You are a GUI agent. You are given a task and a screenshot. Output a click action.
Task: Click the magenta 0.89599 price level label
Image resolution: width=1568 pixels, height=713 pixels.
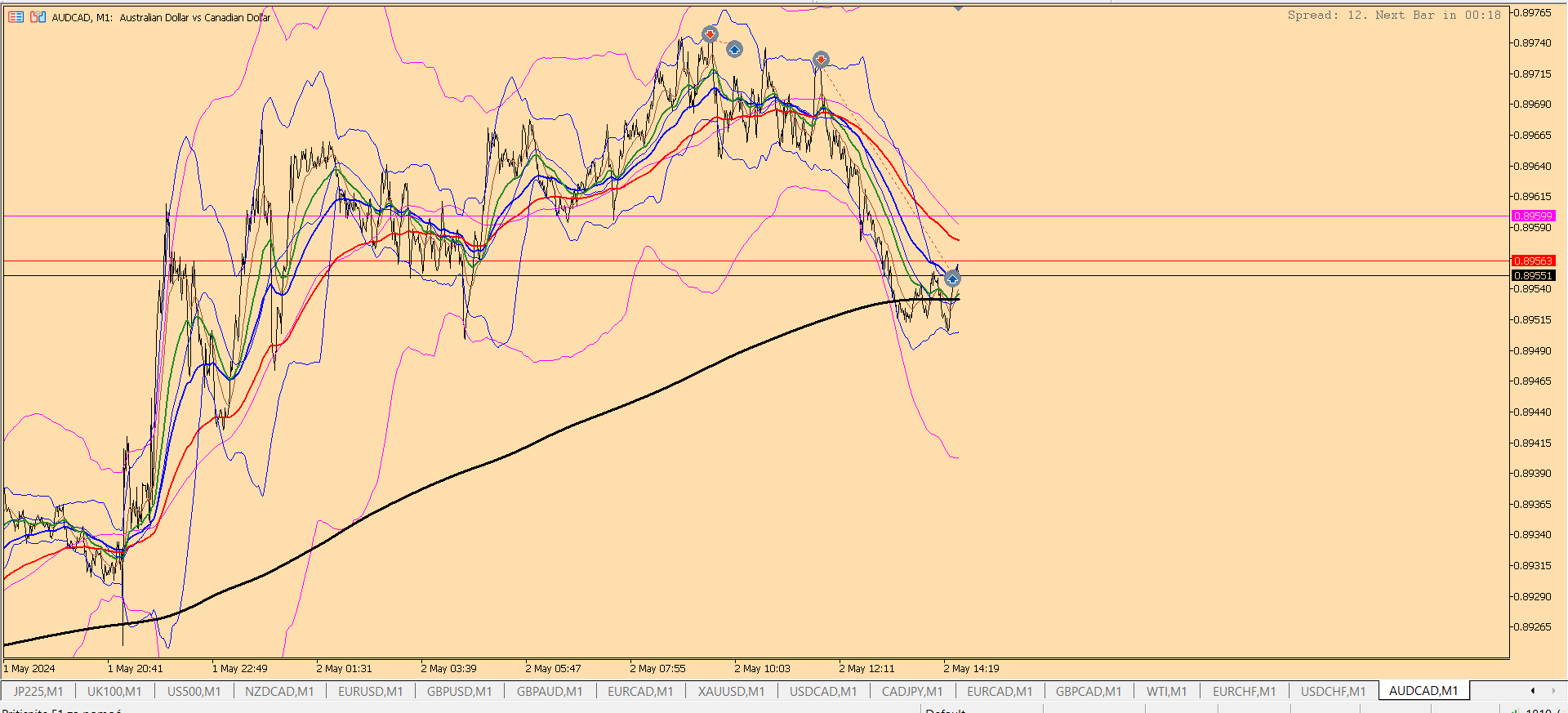pyautogui.click(x=1533, y=216)
